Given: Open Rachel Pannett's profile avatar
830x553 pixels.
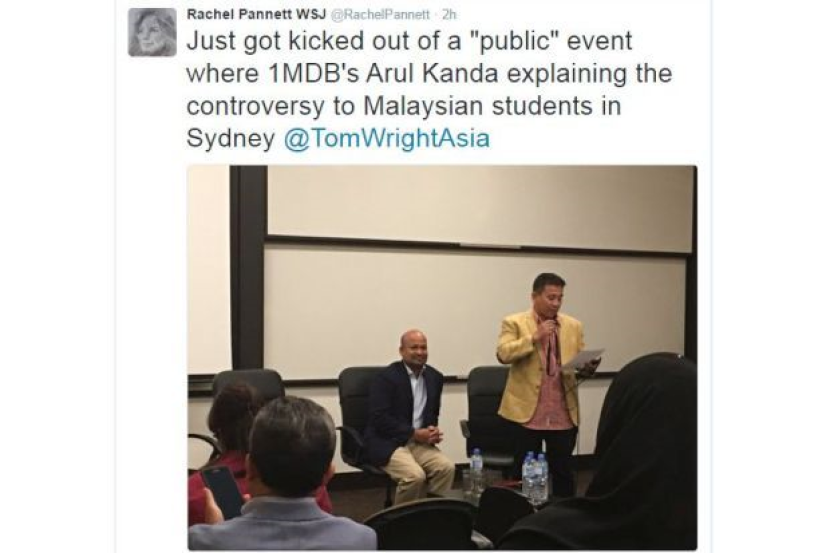Looking at the screenshot, I should click(x=152, y=32).
